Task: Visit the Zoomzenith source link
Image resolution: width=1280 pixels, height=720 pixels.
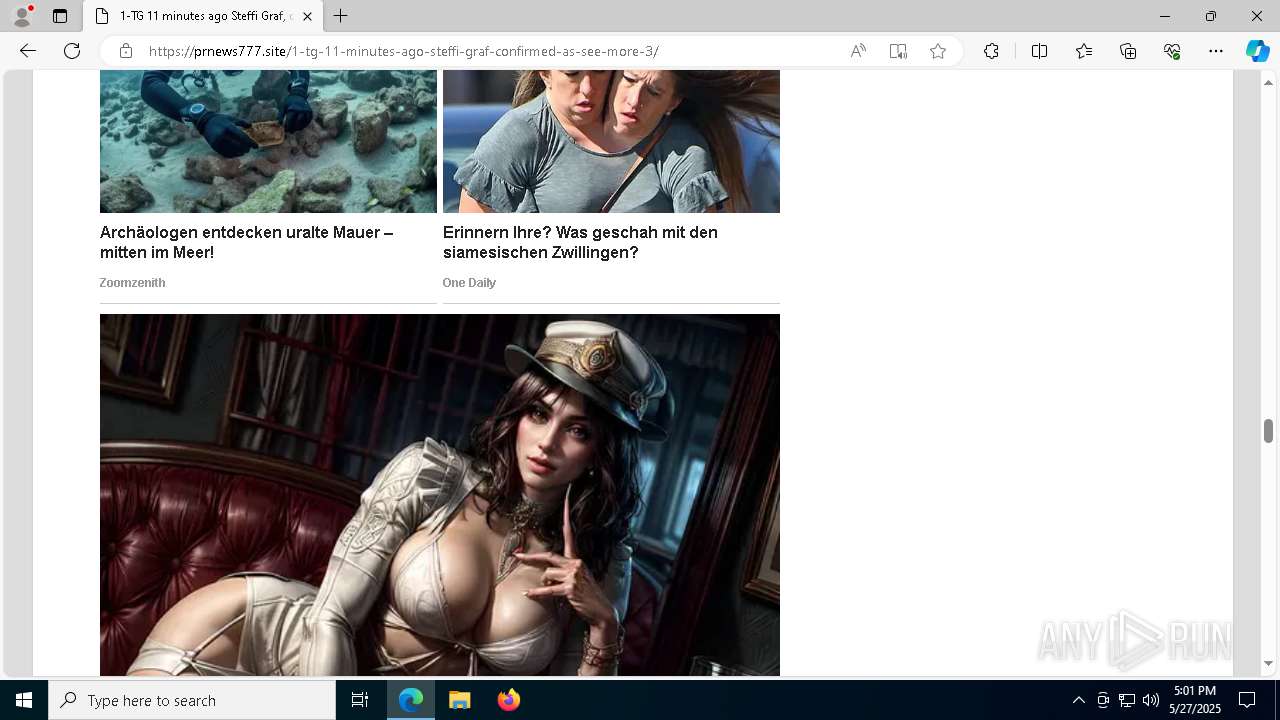Action: click(x=132, y=283)
